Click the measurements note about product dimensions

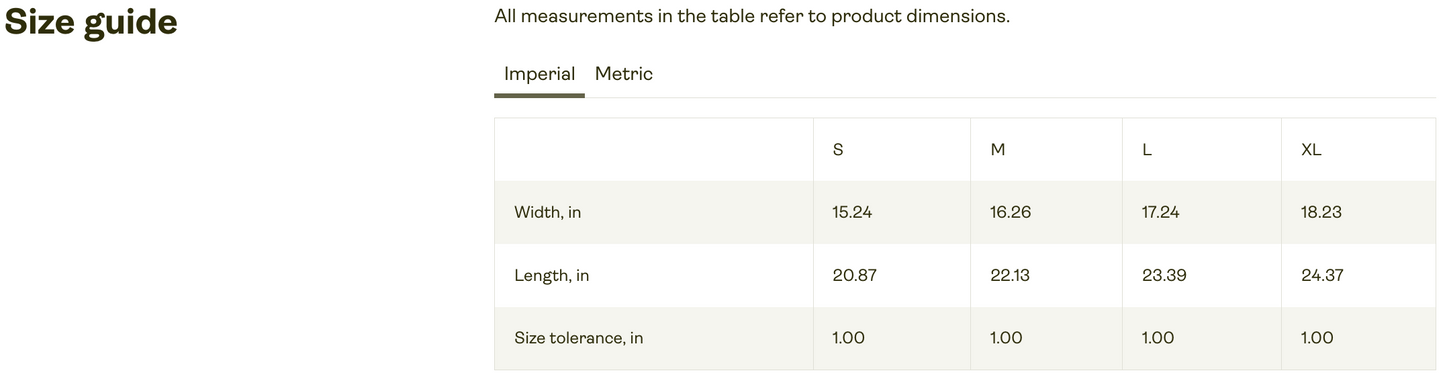click(752, 17)
